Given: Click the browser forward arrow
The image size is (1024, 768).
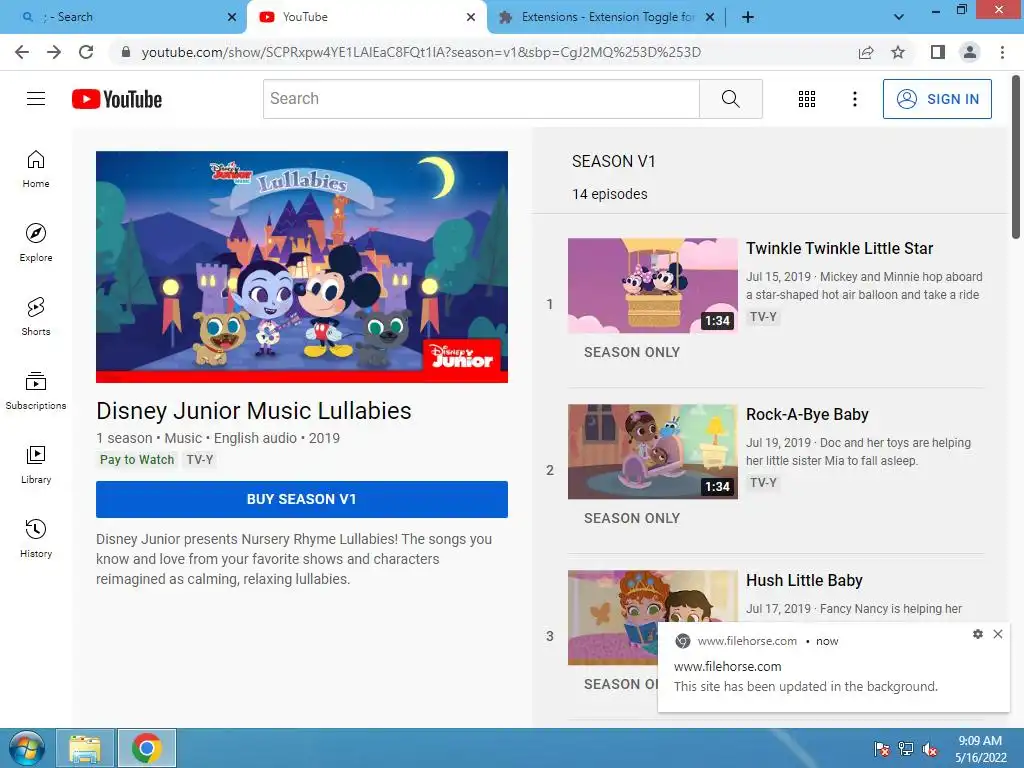Looking at the screenshot, I should pyautogui.click(x=54, y=52).
